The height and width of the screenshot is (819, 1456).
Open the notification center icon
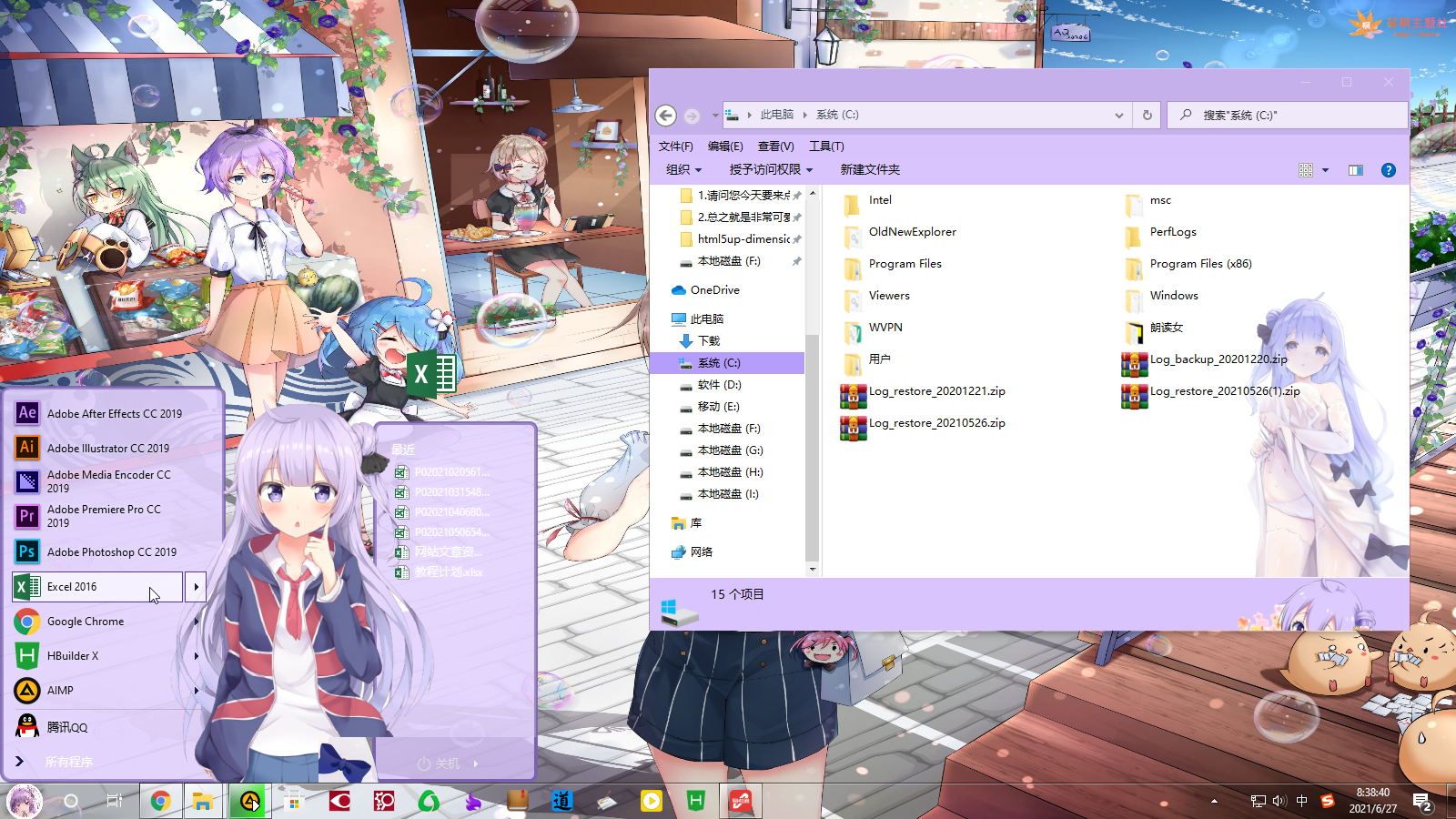(1422, 802)
